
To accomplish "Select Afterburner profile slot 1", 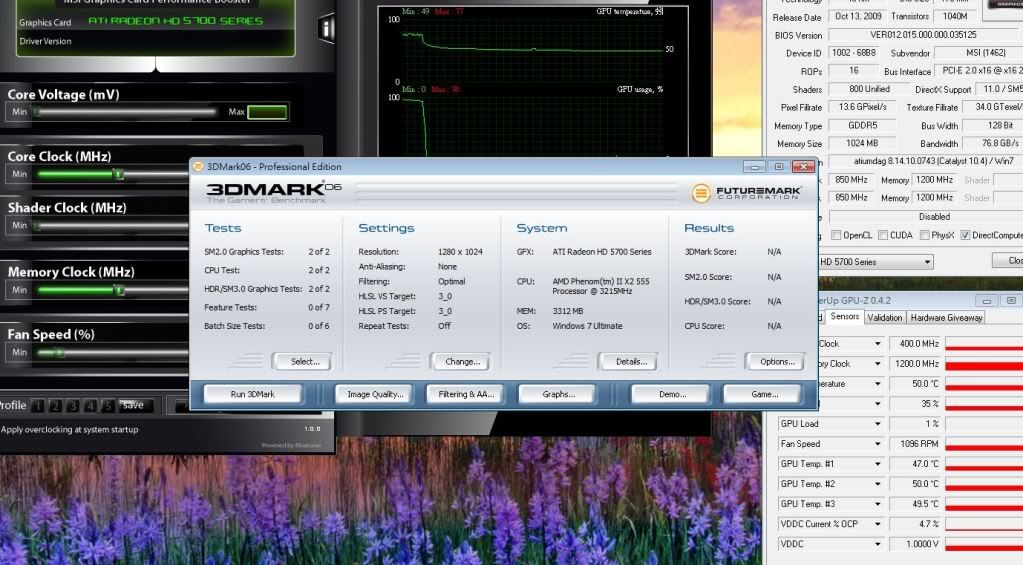I will tap(38, 406).
